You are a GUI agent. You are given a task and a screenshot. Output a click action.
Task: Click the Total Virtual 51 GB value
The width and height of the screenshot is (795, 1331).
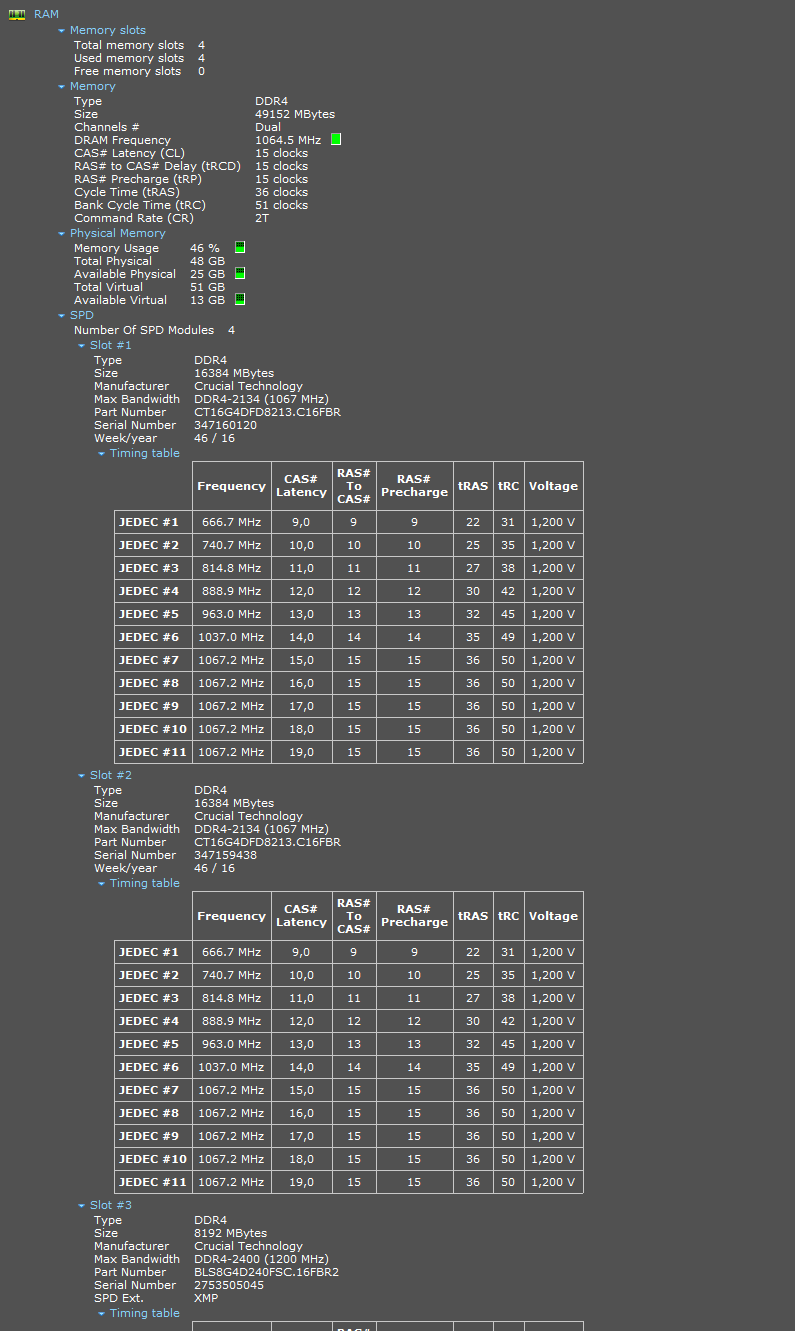[207, 287]
